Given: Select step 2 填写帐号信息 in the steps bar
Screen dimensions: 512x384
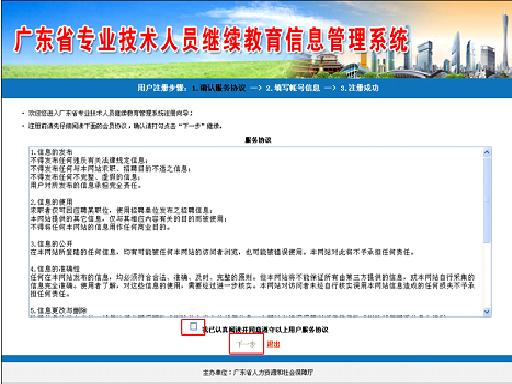Looking at the screenshot, I should (x=293, y=88).
